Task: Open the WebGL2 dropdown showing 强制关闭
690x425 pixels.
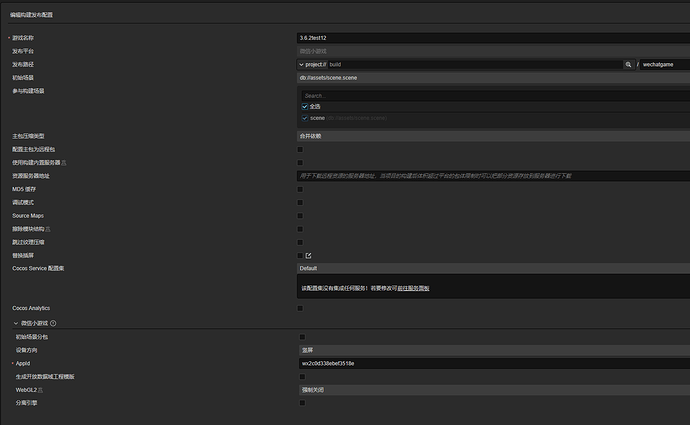Action: [495, 390]
